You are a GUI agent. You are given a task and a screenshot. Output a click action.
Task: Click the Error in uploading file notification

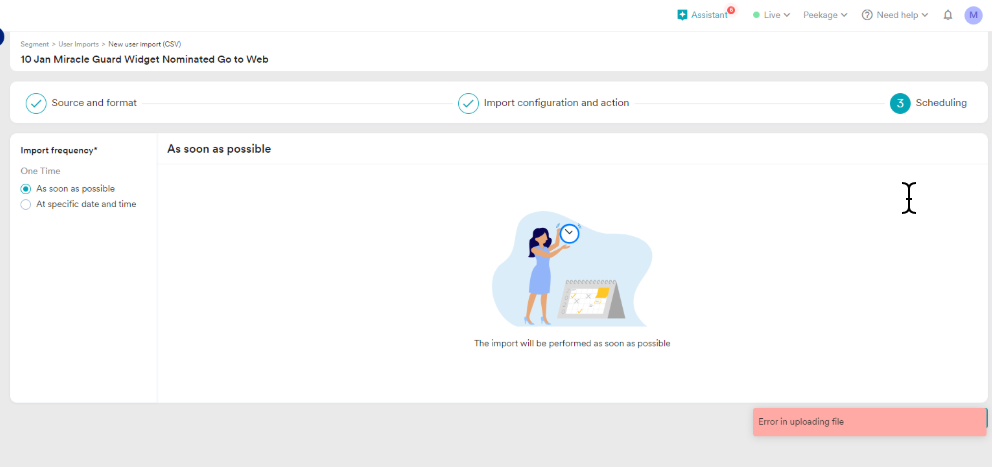point(869,422)
